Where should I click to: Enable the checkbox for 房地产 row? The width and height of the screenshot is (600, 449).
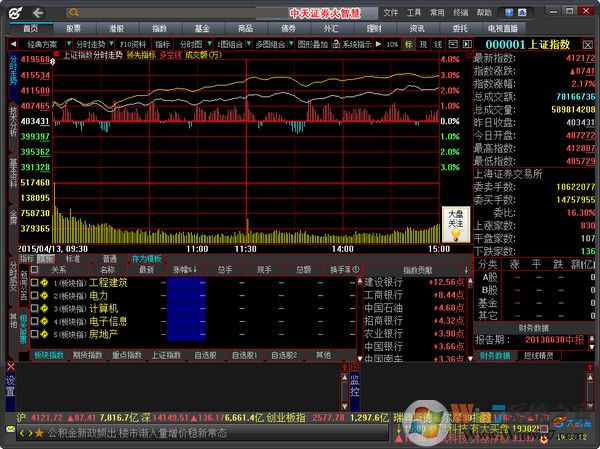click(33, 335)
